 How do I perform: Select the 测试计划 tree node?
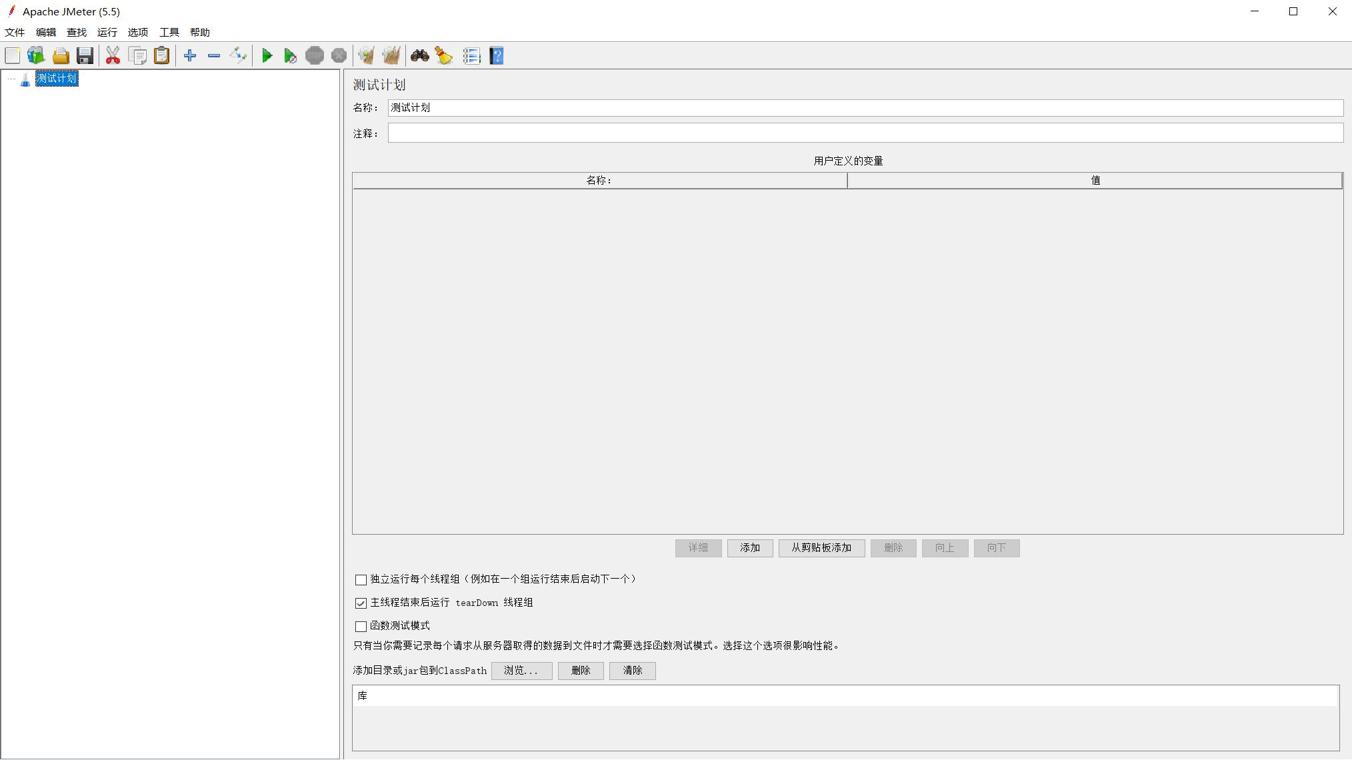pos(57,79)
